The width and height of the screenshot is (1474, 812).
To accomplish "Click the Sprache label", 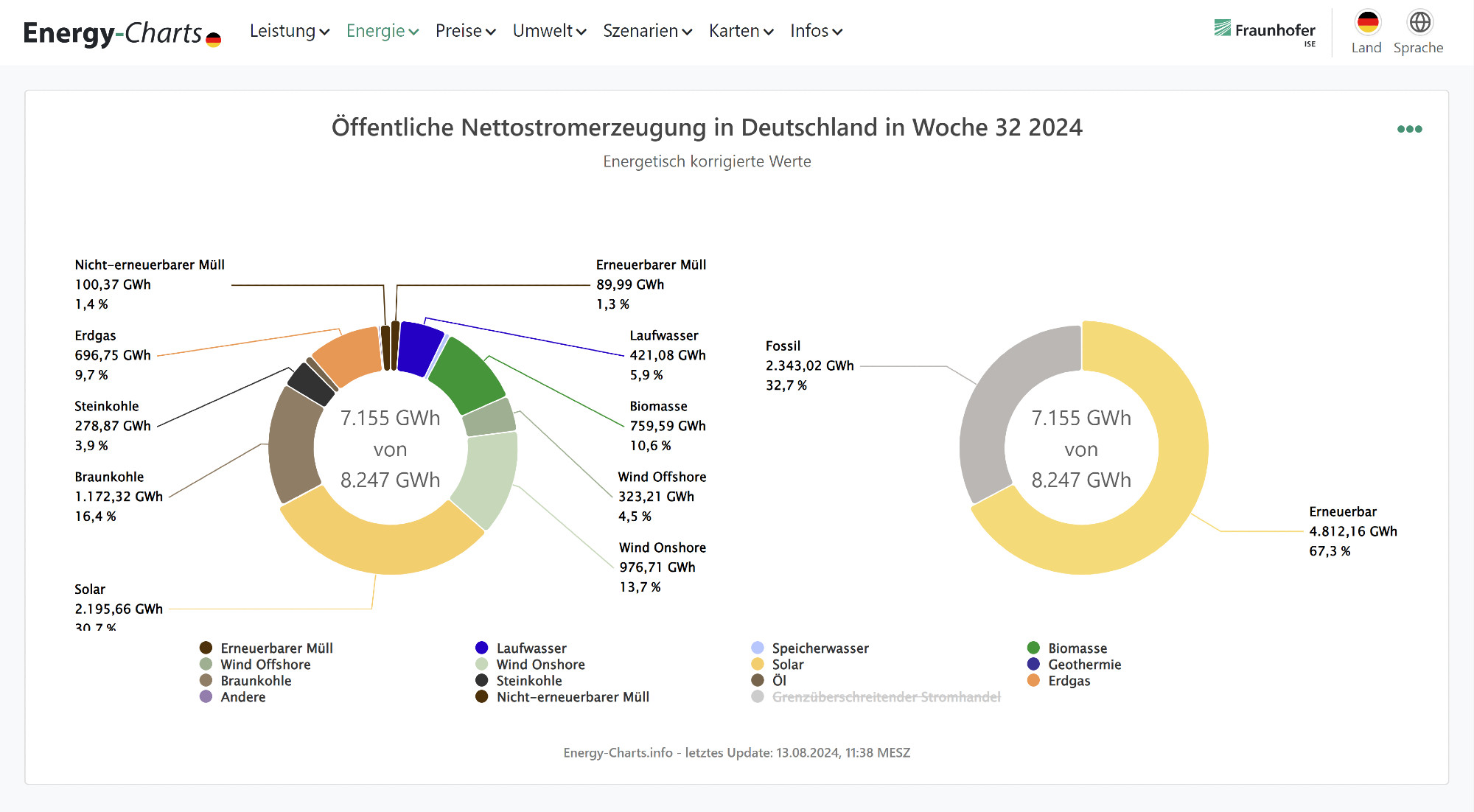I will click(x=1419, y=48).
